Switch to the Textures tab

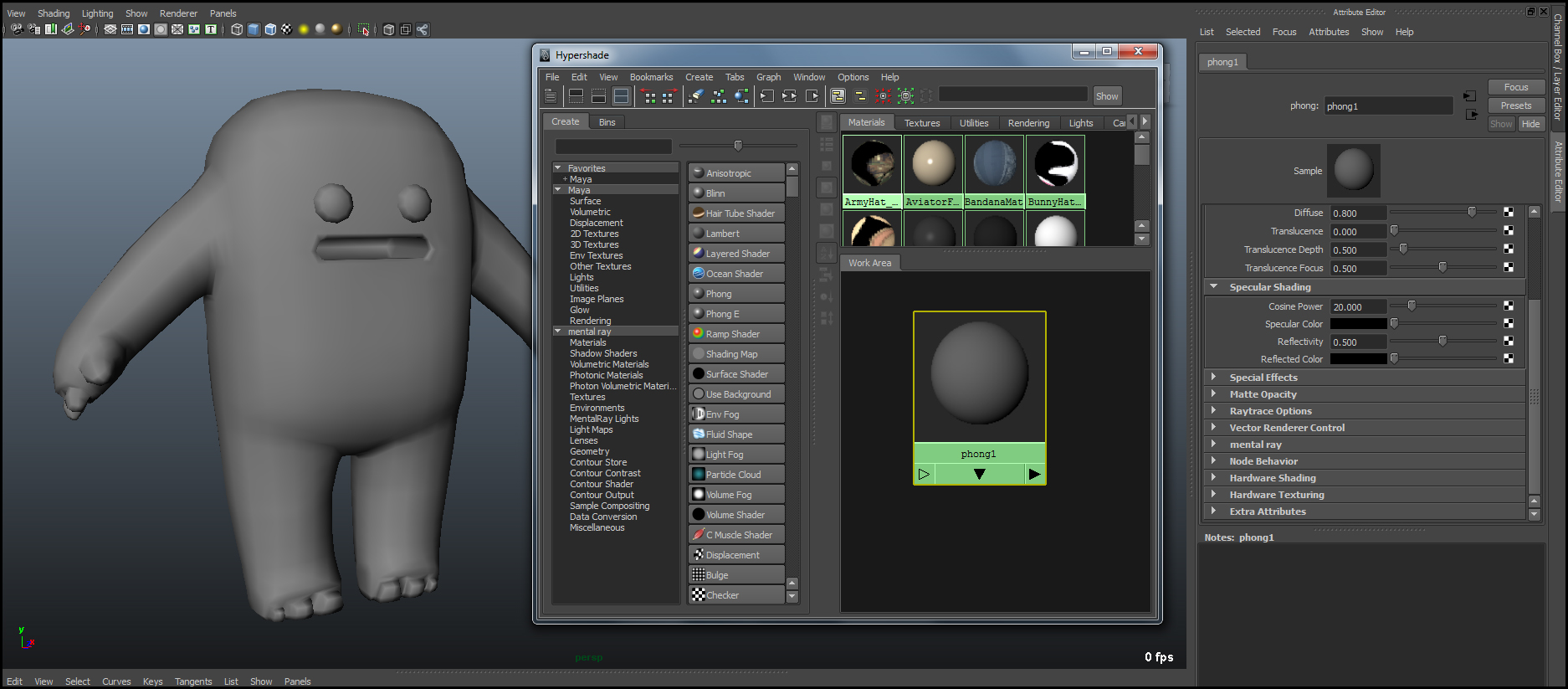pyautogui.click(x=921, y=123)
